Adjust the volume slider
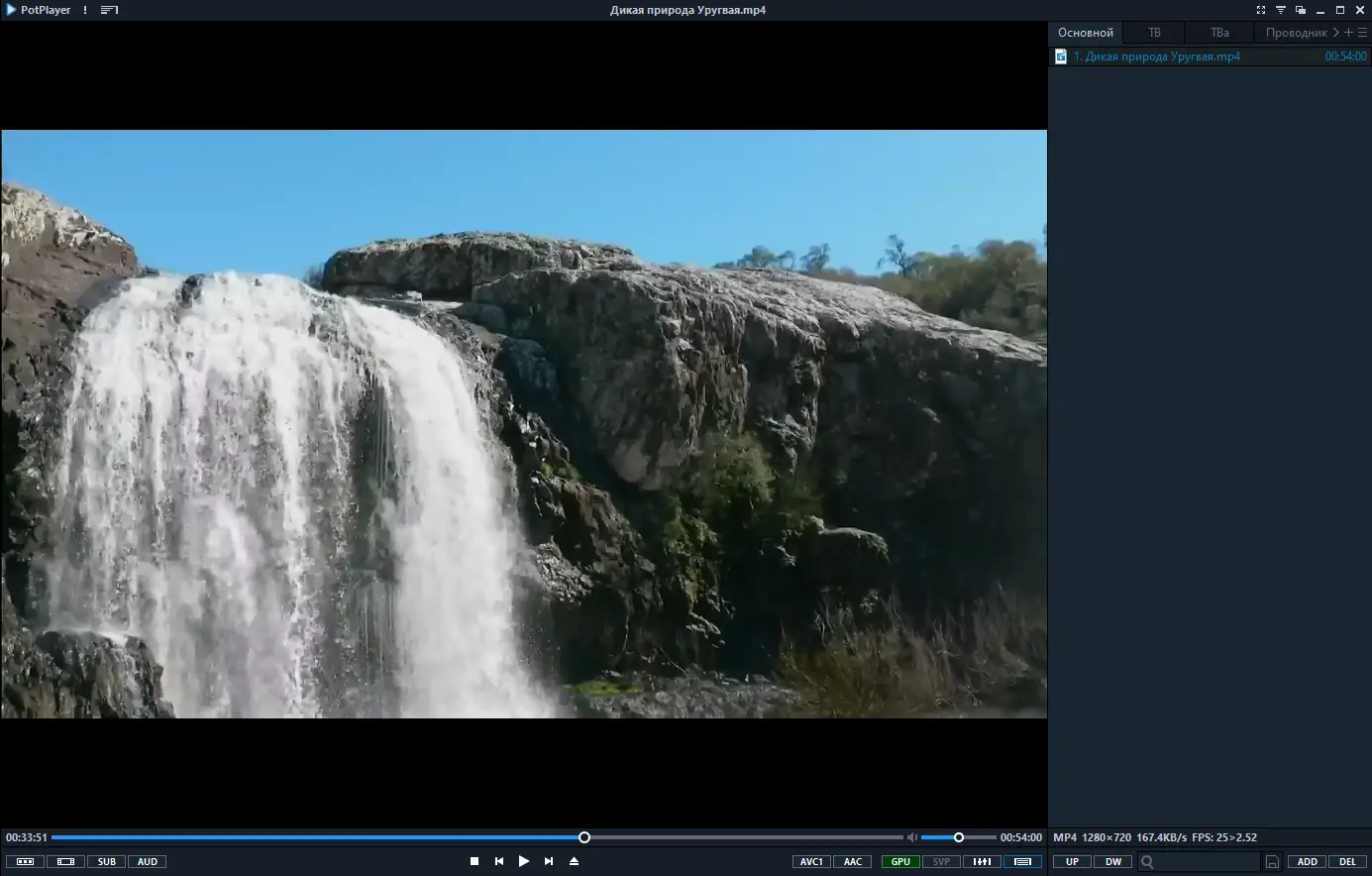 click(x=959, y=837)
